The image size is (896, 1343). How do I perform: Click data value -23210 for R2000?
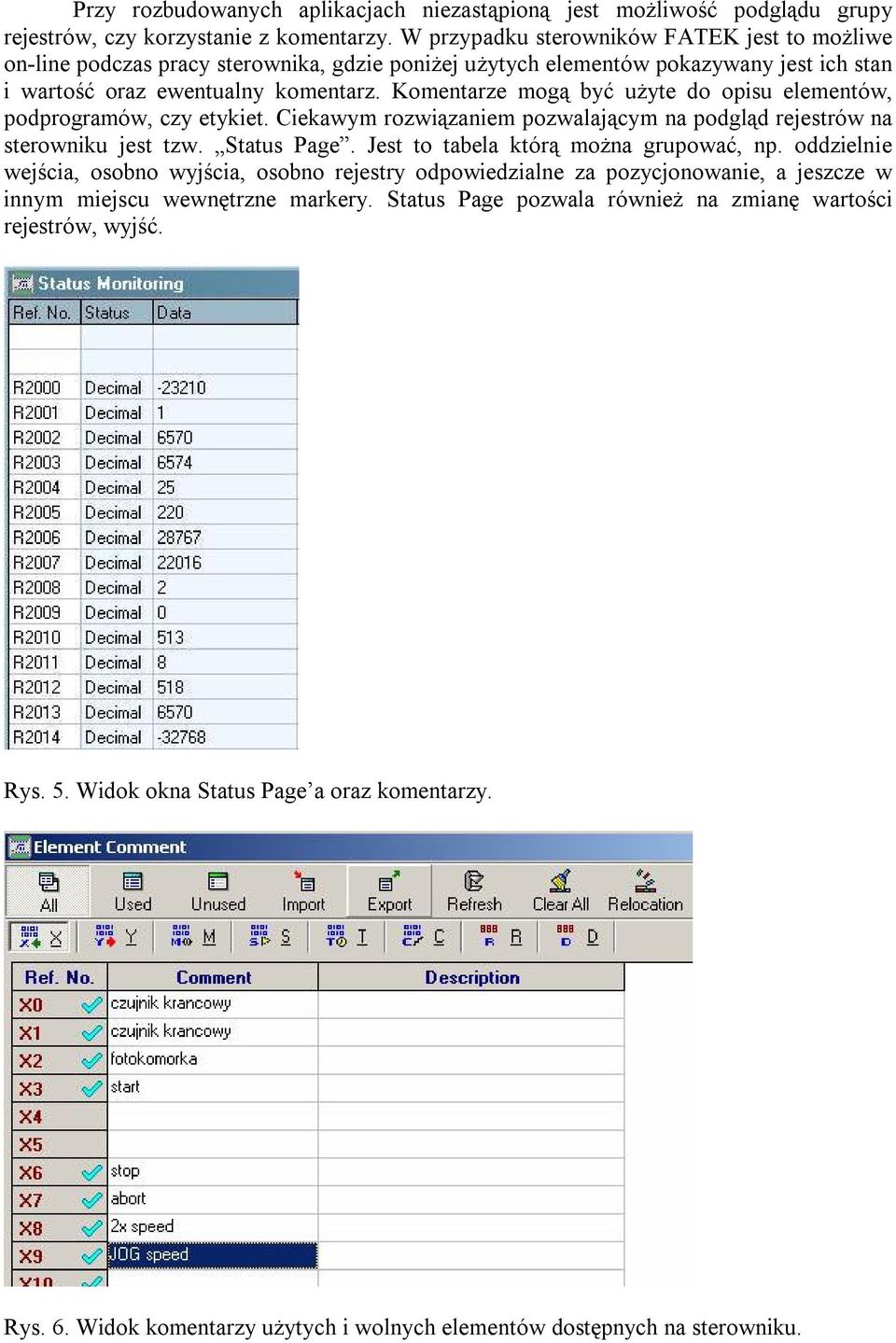pos(181,387)
